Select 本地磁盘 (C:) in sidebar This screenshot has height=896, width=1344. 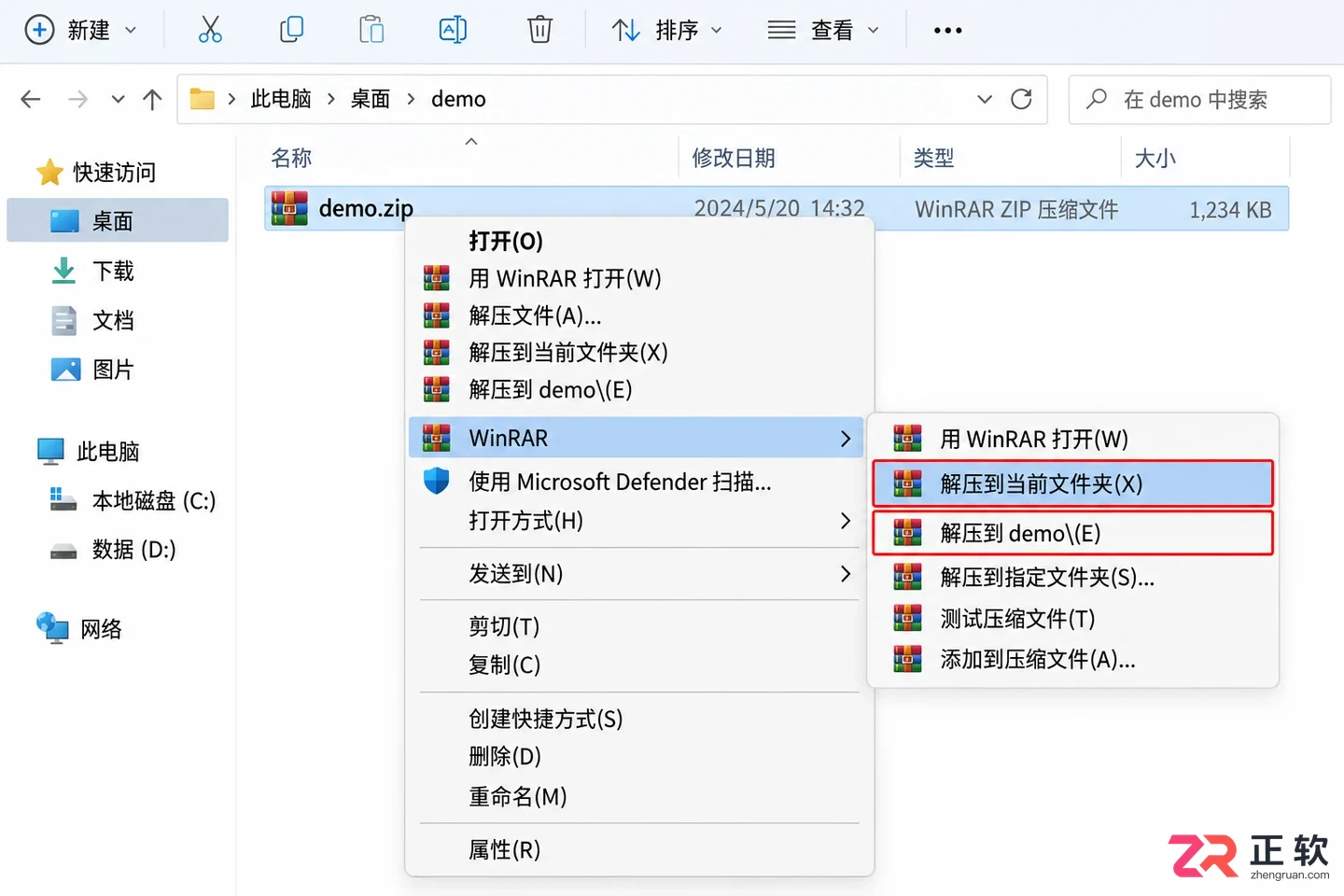[x=154, y=501]
